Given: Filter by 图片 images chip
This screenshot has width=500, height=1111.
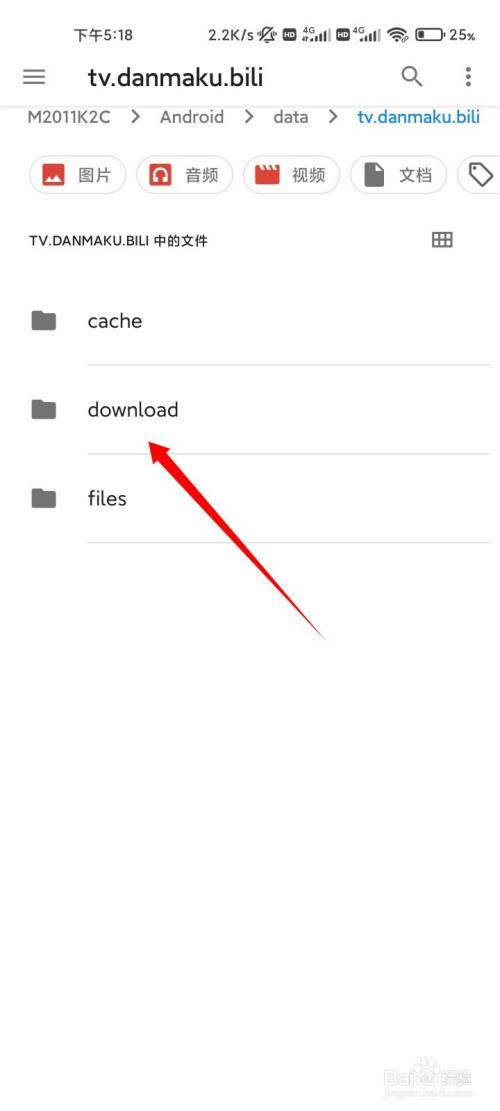Looking at the screenshot, I should tap(77, 174).
